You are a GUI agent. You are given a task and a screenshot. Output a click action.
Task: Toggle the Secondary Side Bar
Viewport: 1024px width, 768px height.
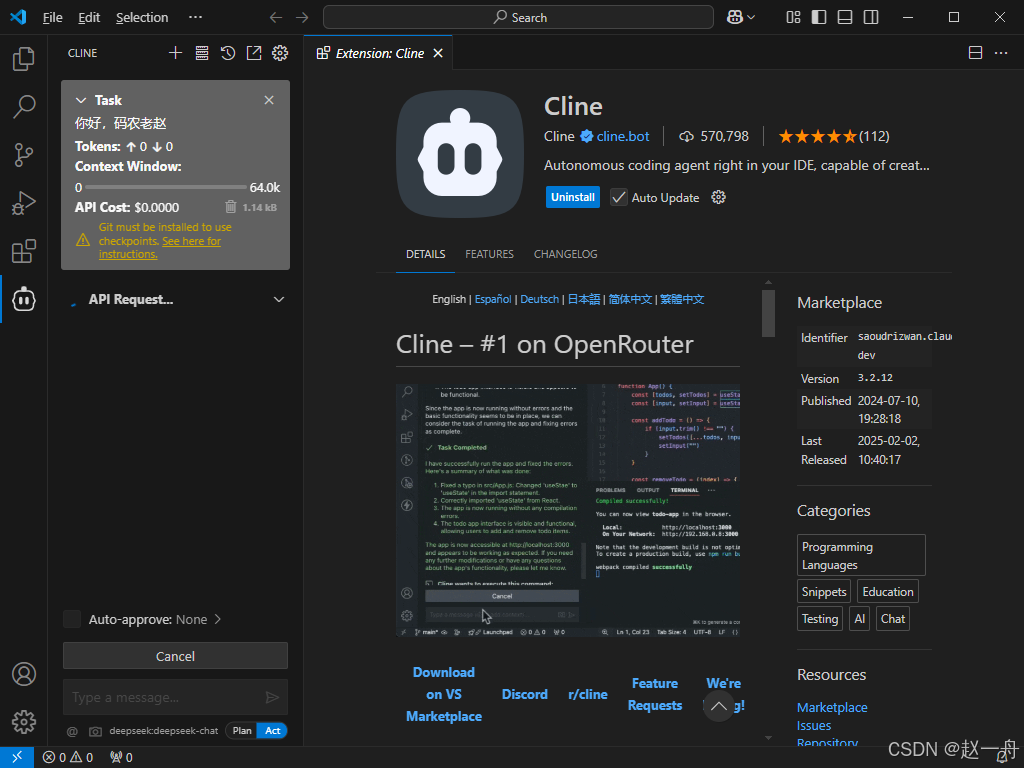[871, 18]
